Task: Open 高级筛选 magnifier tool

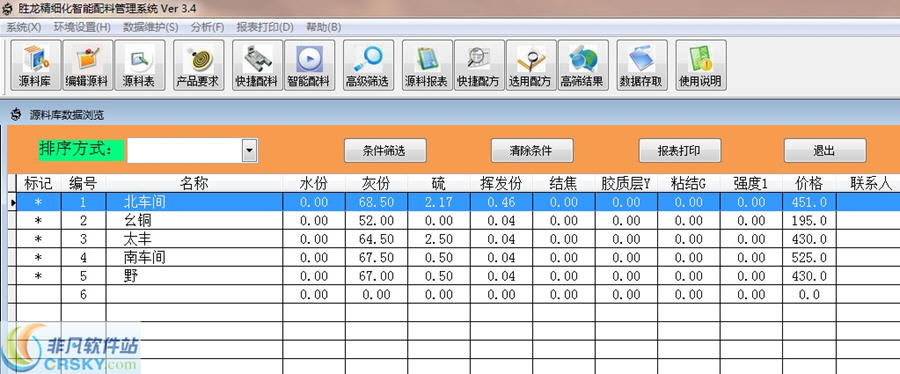Action: tap(368, 65)
